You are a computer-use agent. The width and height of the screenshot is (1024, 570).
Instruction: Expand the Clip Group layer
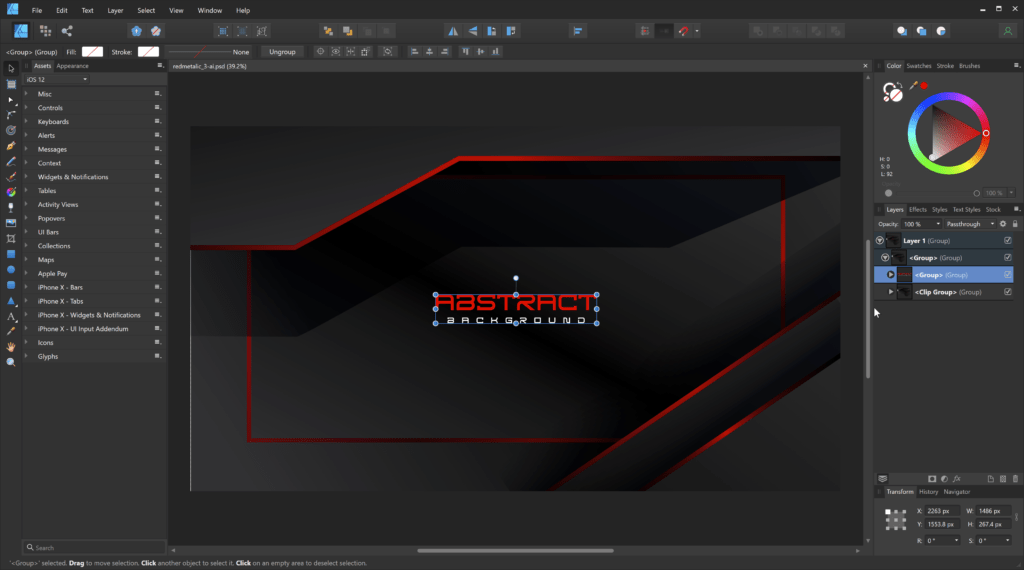pyautogui.click(x=891, y=292)
